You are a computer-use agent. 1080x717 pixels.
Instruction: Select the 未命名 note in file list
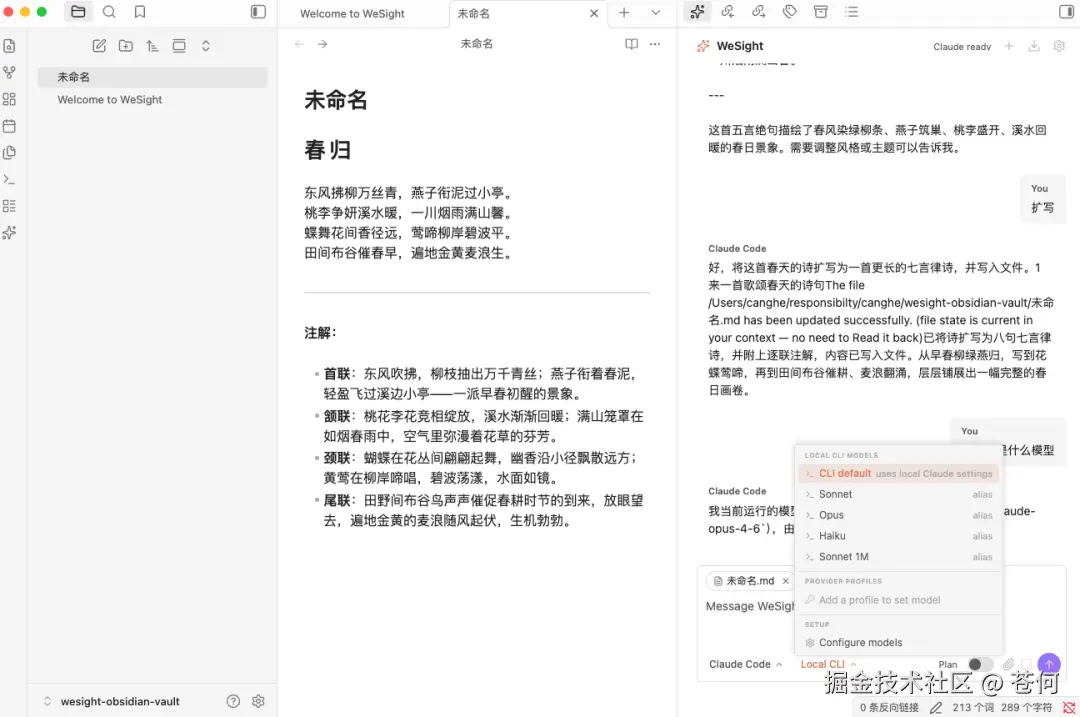(152, 77)
